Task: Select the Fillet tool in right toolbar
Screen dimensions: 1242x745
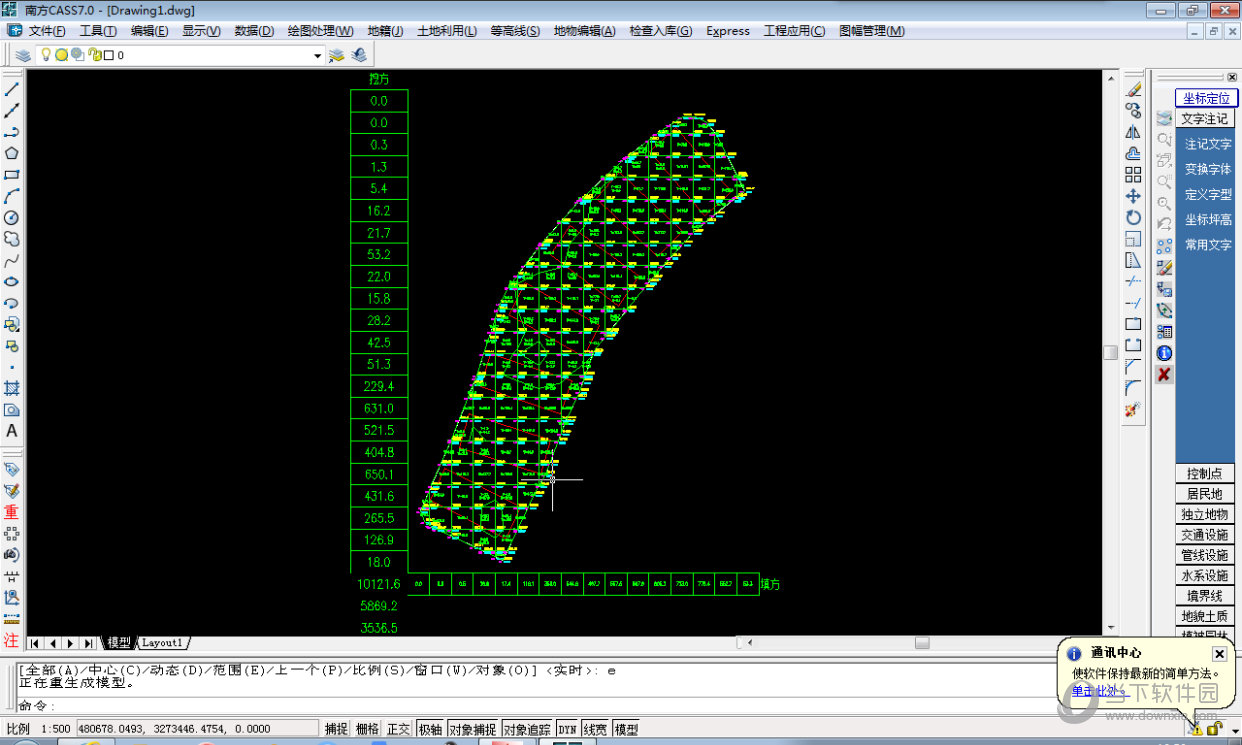Action: click(1134, 388)
